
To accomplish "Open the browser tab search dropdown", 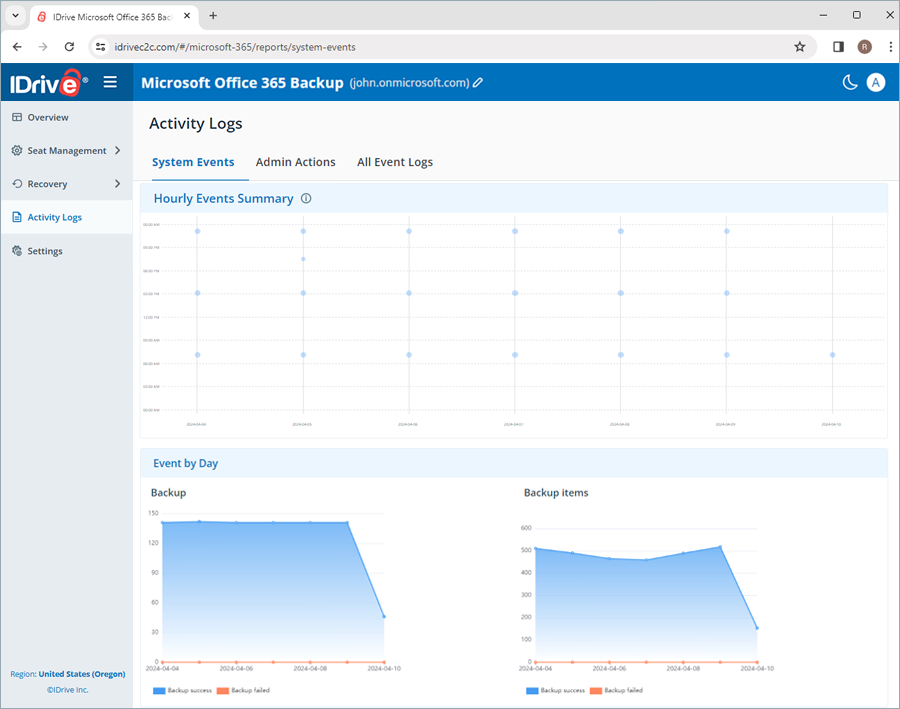I will (x=15, y=16).
